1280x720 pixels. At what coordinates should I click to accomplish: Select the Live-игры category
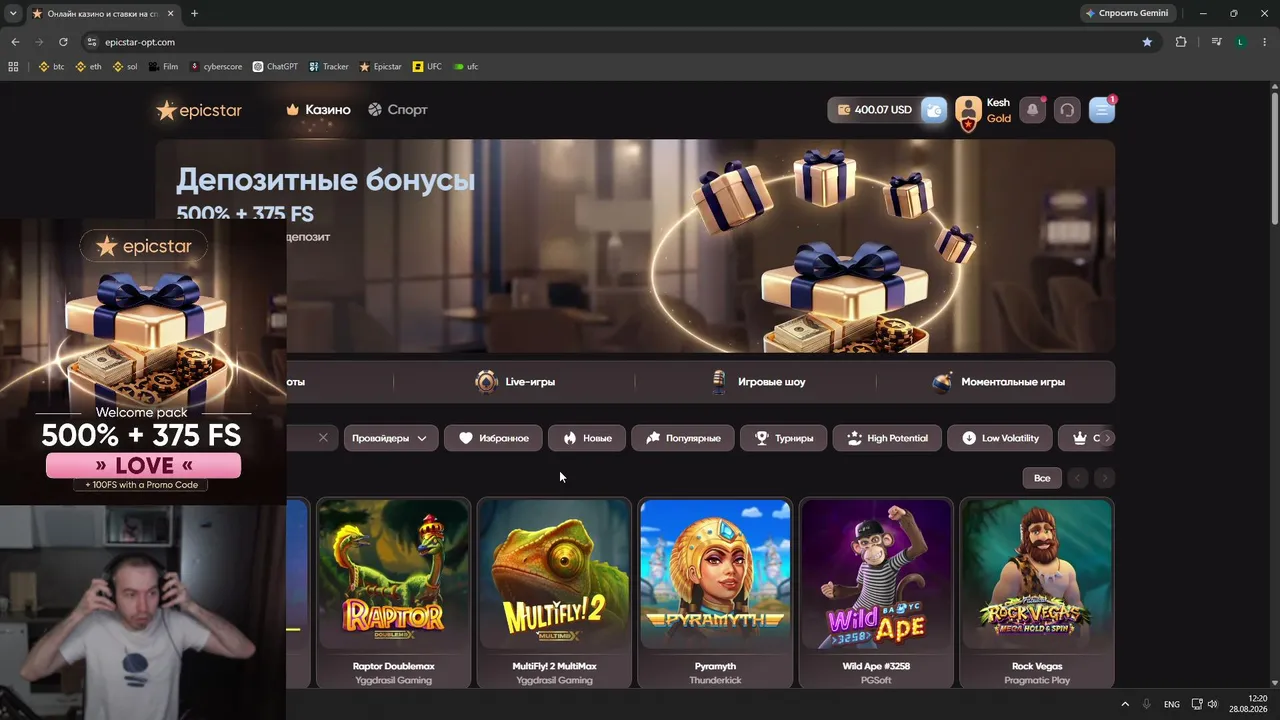tap(515, 382)
